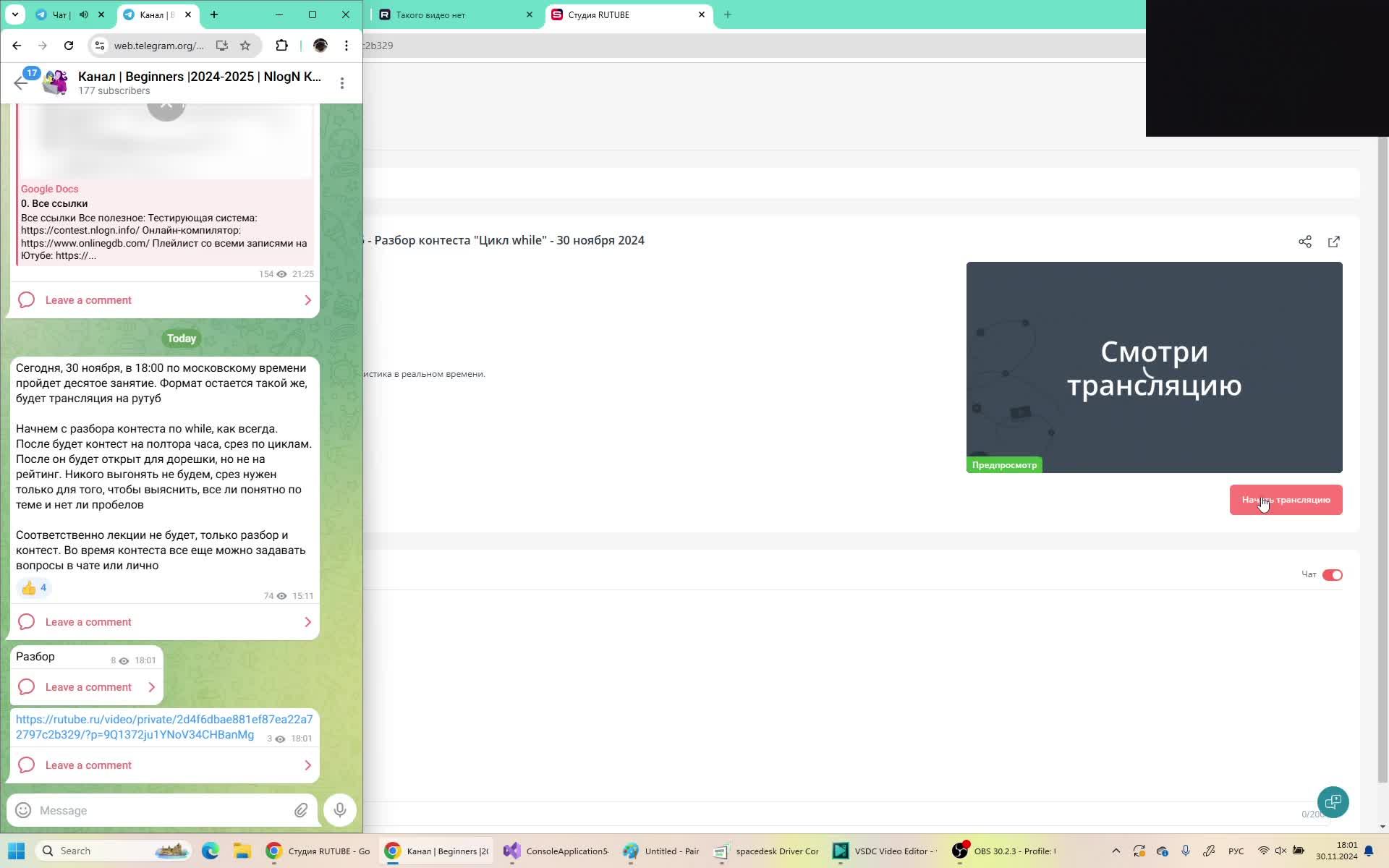The width and height of the screenshot is (1389, 868).
Task: Click the share icon for the broadcast
Action: tap(1304, 242)
